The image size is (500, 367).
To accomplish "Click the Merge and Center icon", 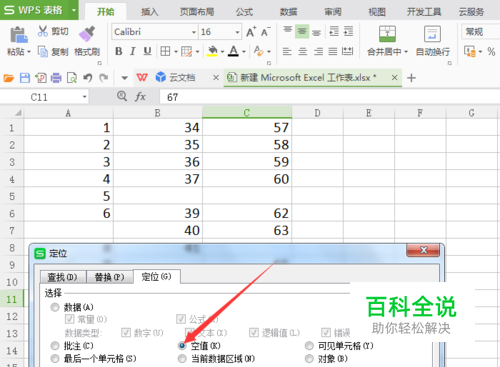I will click(387, 34).
